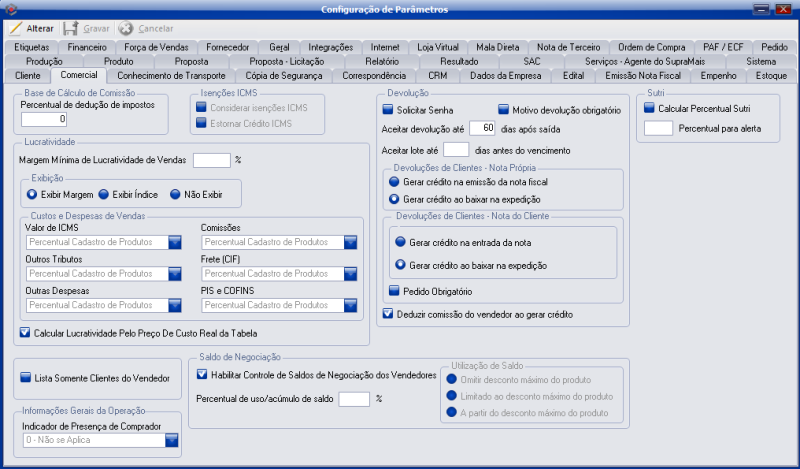This screenshot has height=469, width=800.
Task: Open the Proposta - Licitação tab
Action: (287, 61)
